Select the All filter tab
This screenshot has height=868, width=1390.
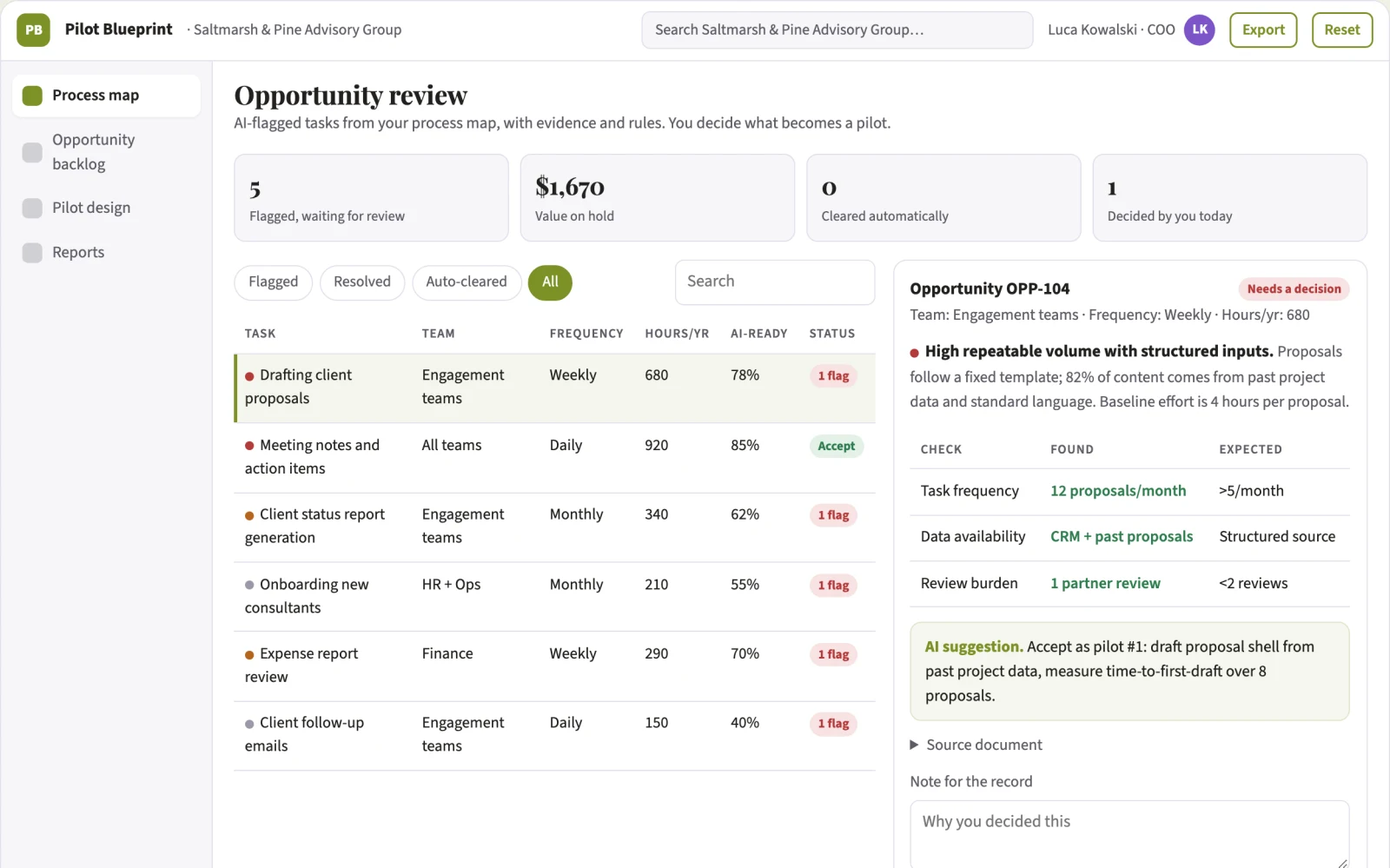click(x=550, y=282)
